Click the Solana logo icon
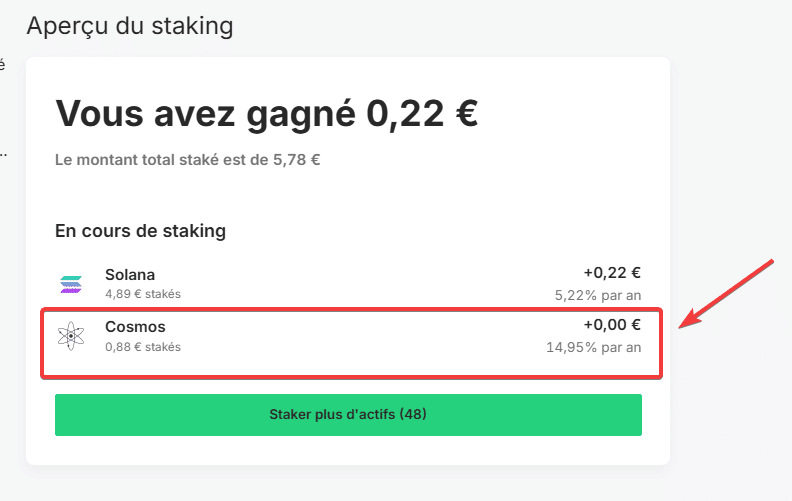 coord(71,284)
